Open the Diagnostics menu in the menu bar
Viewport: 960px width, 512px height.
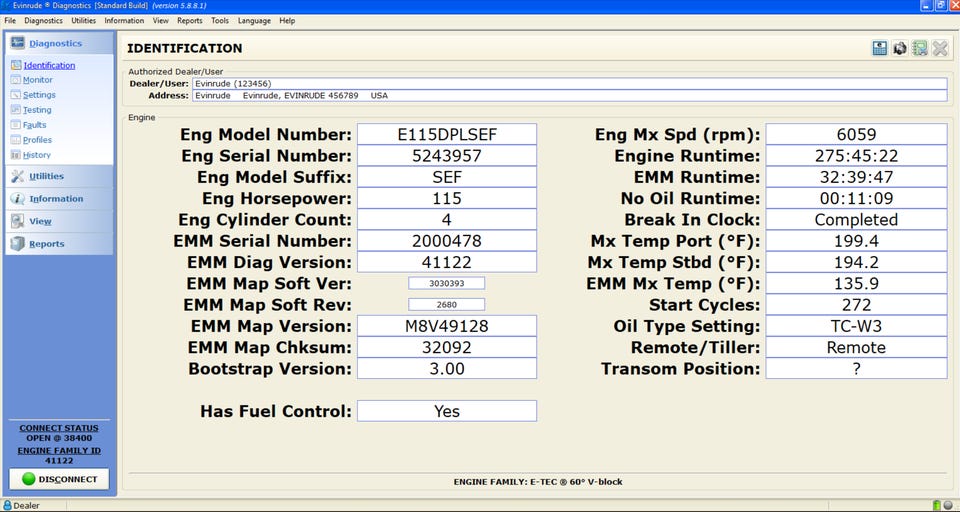pos(43,20)
